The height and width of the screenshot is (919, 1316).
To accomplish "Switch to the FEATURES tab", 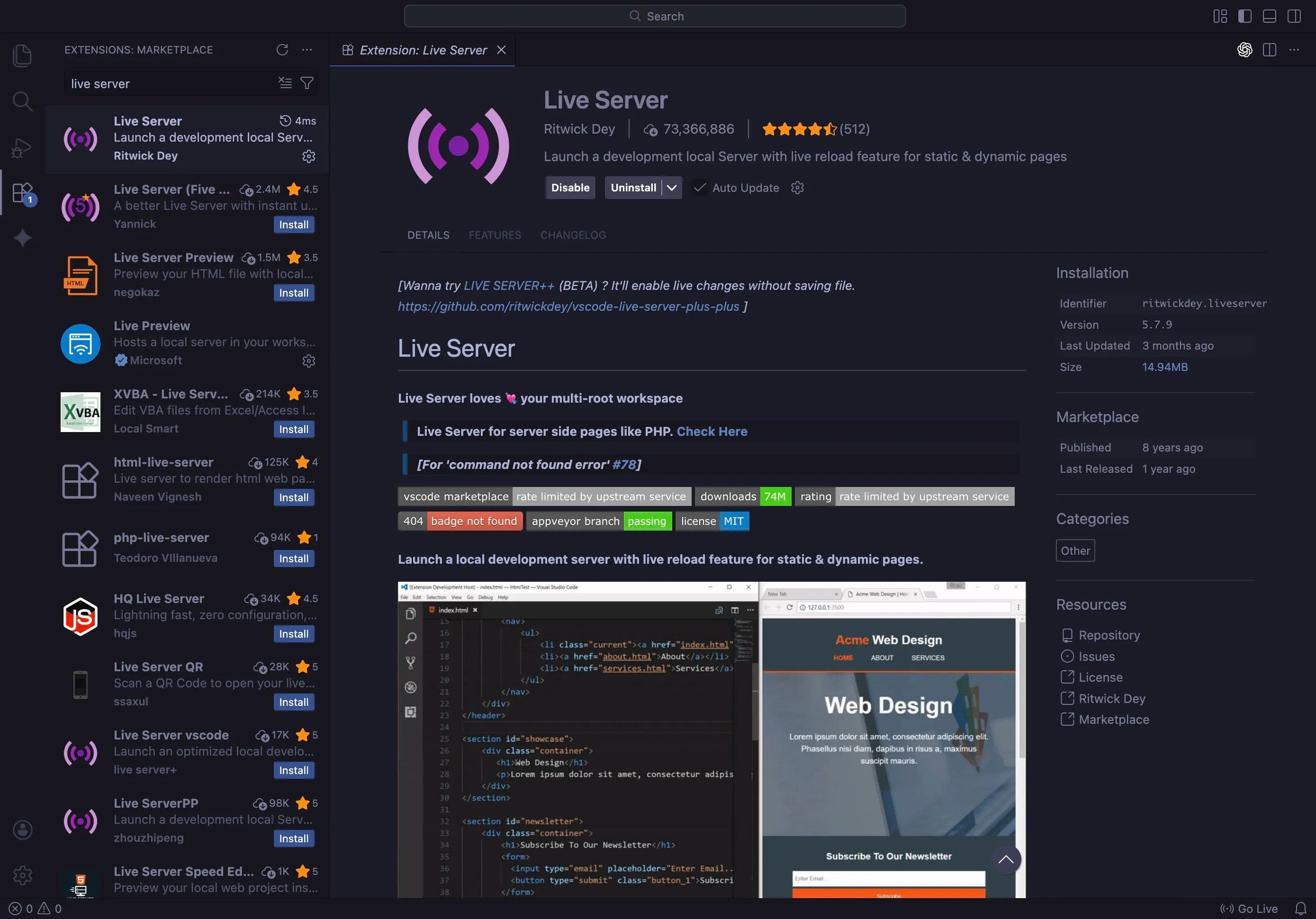I will click(x=495, y=235).
